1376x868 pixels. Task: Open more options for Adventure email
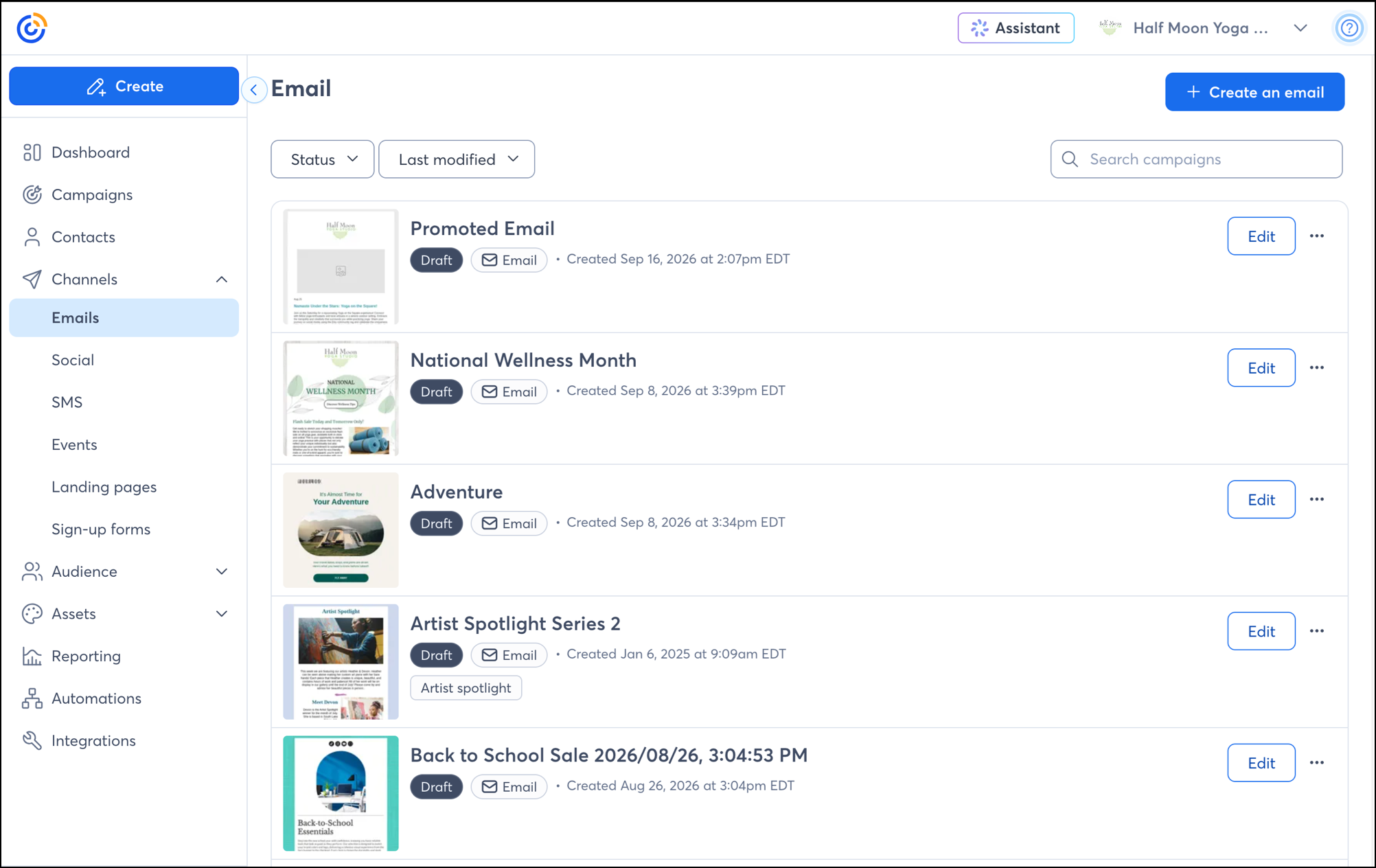click(1316, 499)
